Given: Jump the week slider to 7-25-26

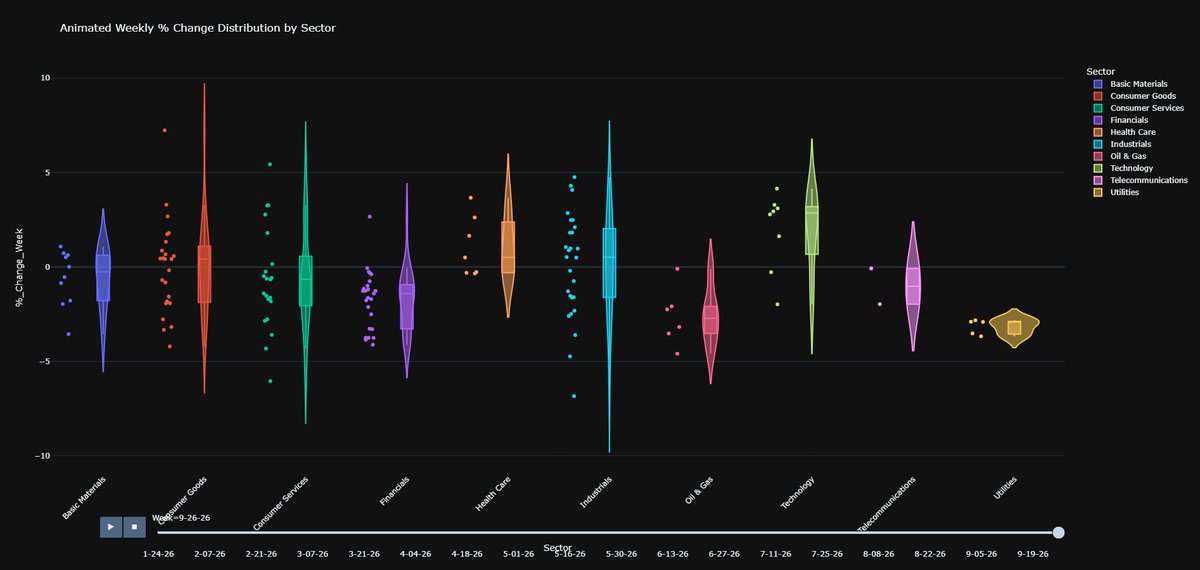Looking at the screenshot, I should tap(828, 553).
